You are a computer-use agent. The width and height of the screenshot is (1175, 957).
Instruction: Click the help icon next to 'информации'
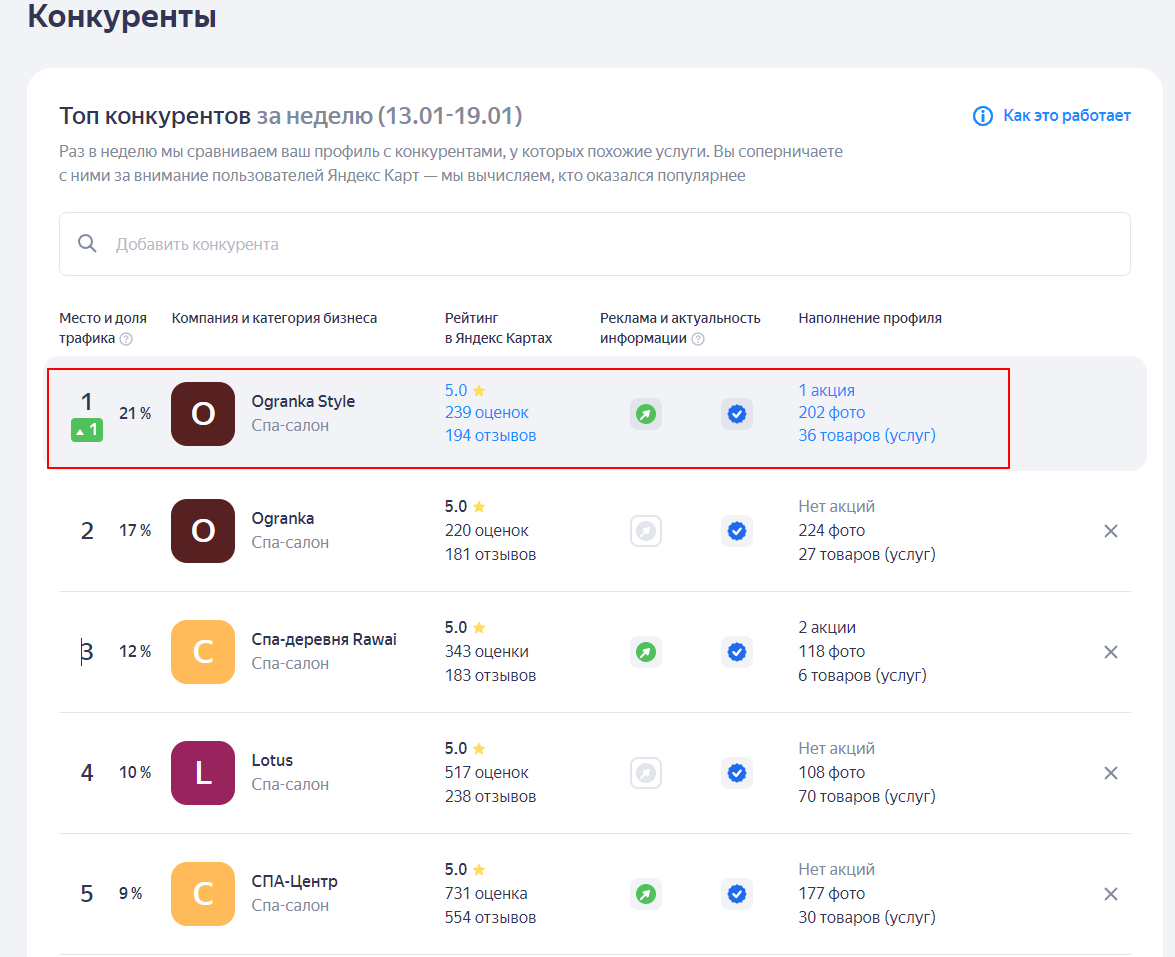click(698, 339)
